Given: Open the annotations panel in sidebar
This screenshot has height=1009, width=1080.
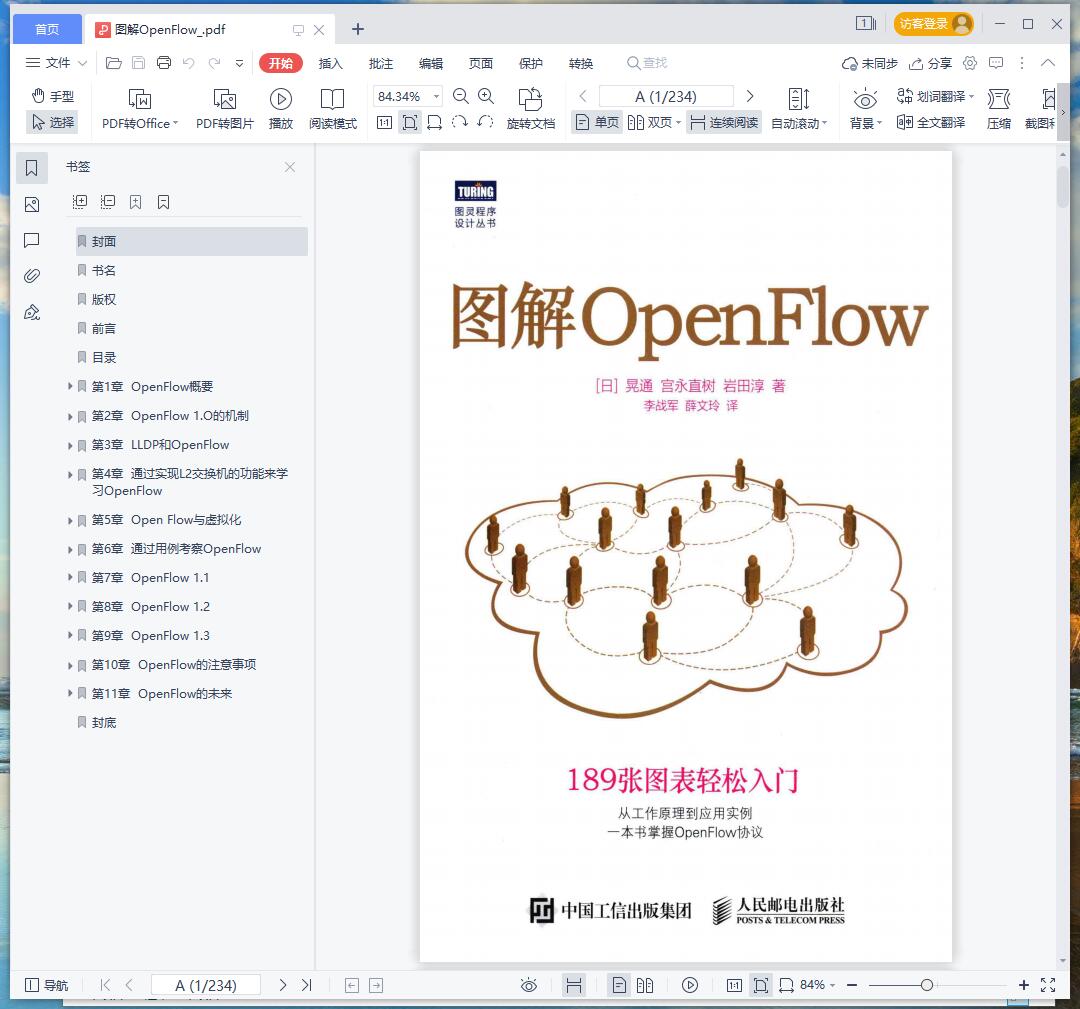Looking at the screenshot, I should pyautogui.click(x=32, y=240).
